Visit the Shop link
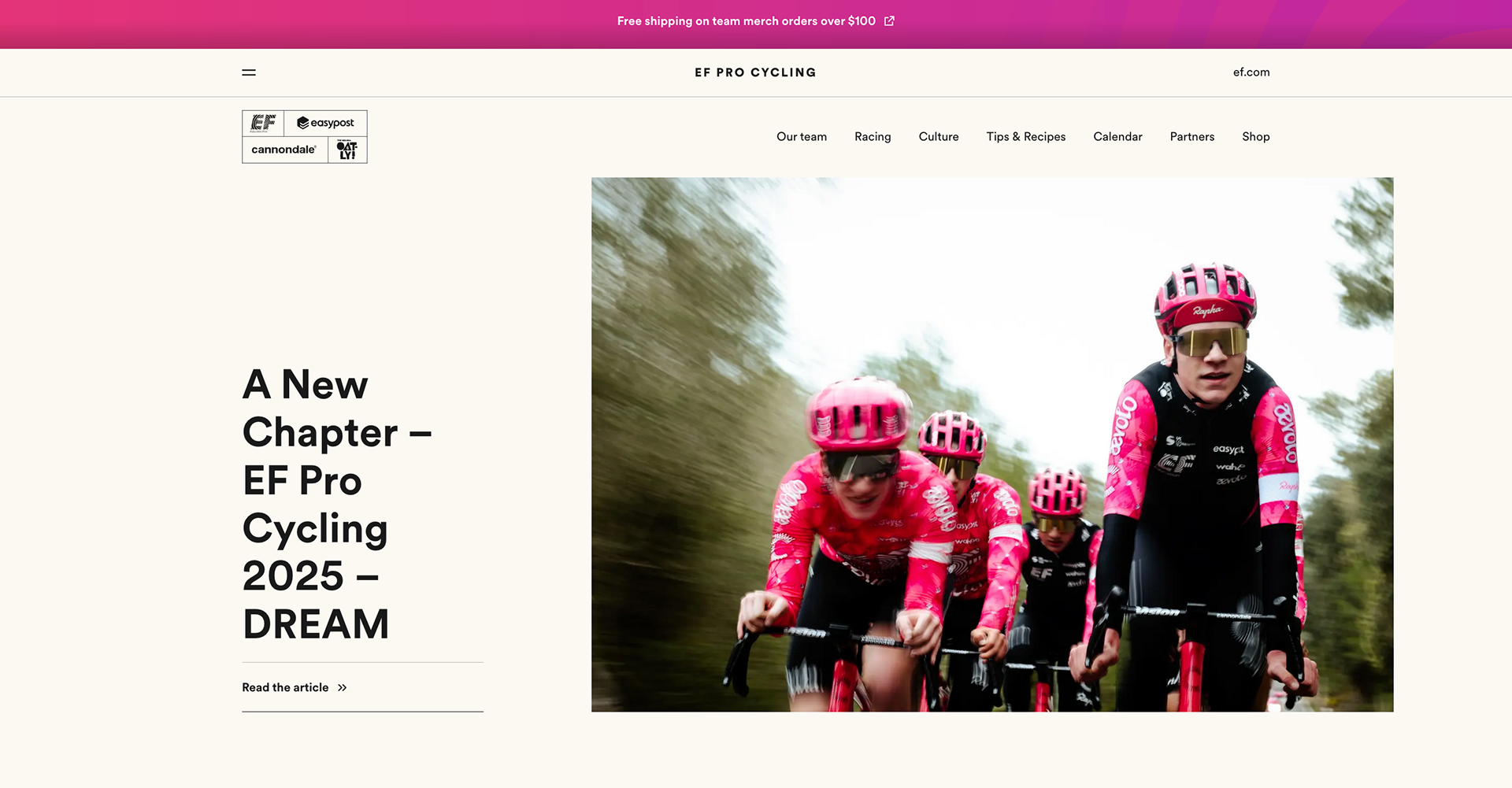The height and width of the screenshot is (788, 1512). point(1256,137)
